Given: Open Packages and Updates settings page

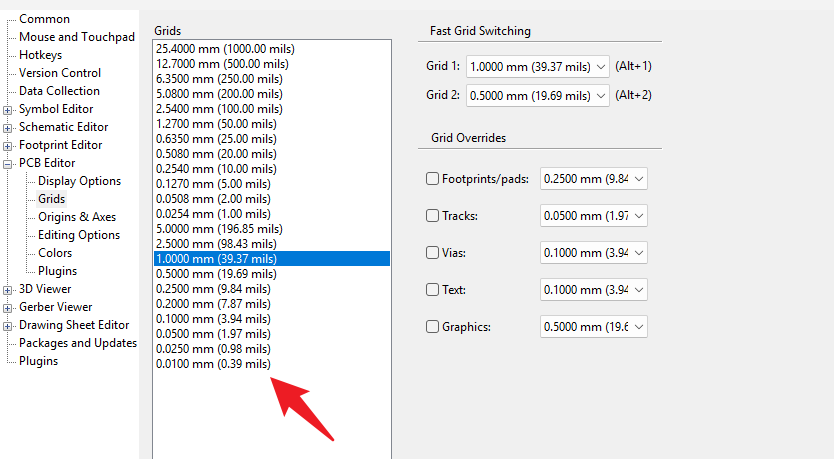Looking at the screenshot, I should click(x=78, y=343).
